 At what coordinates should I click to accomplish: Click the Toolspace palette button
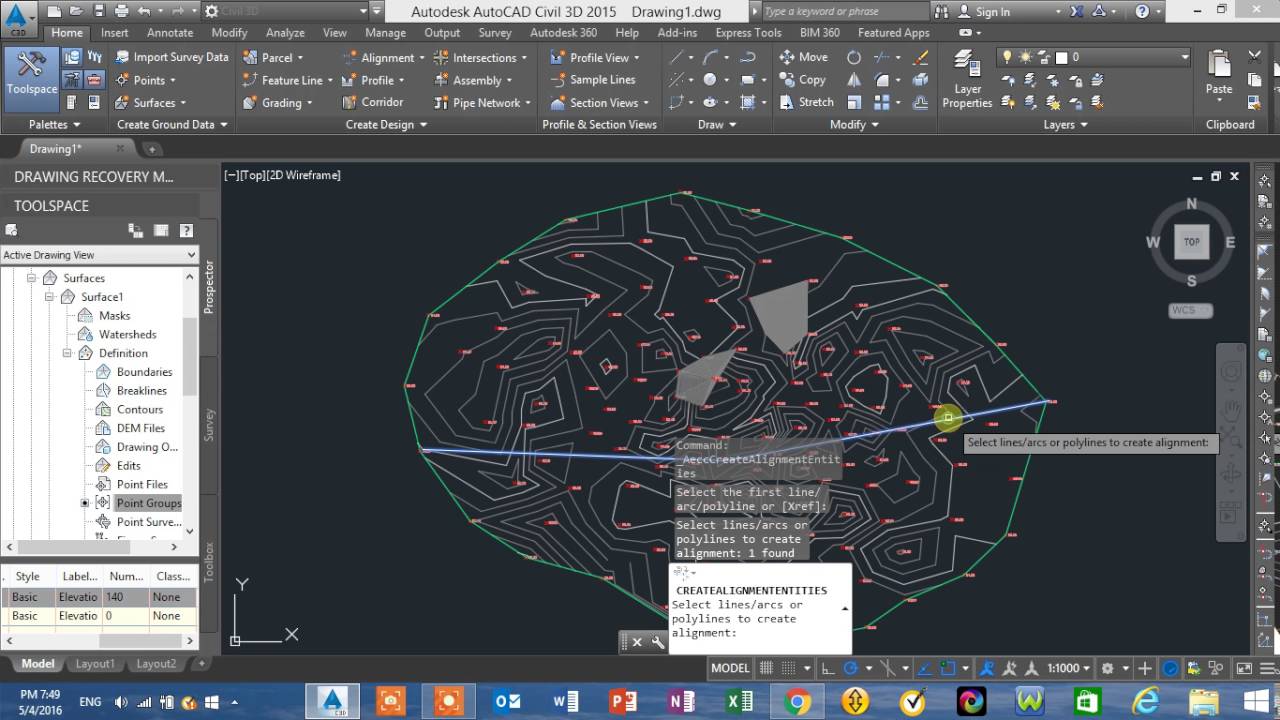[x=31, y=77]
